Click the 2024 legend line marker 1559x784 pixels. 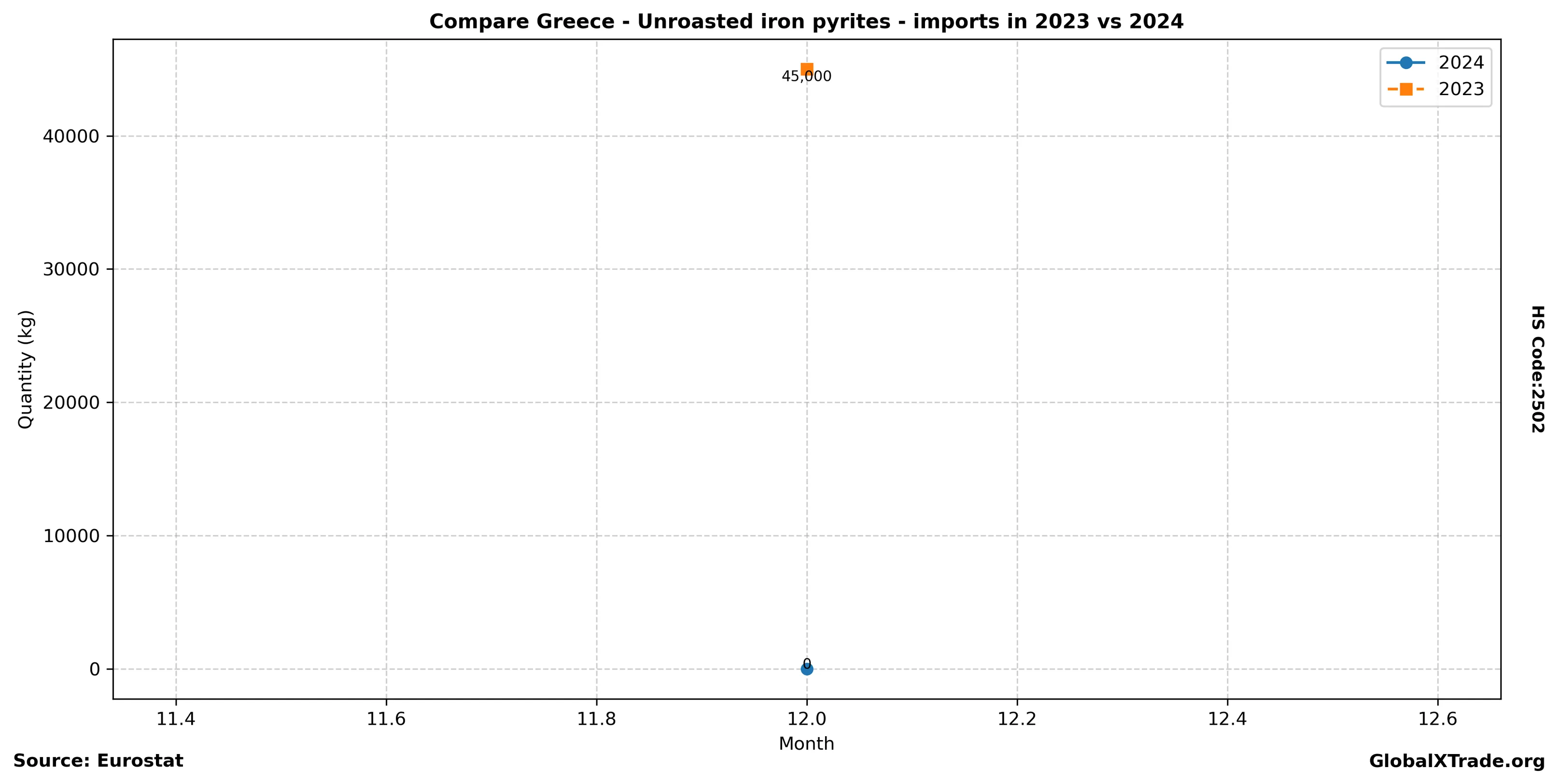1406,62
